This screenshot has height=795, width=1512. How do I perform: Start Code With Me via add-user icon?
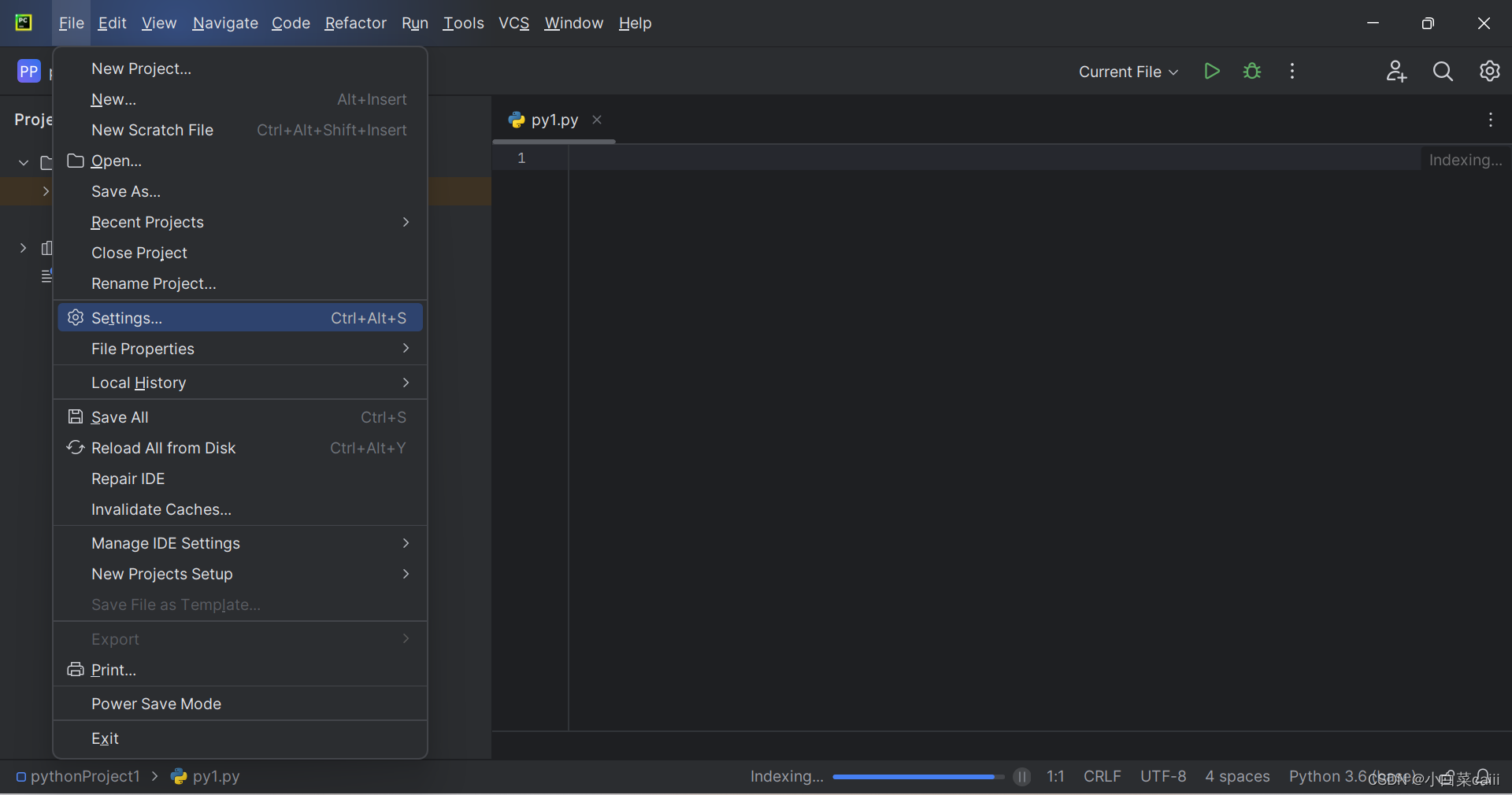click(x=1395, y=71)
